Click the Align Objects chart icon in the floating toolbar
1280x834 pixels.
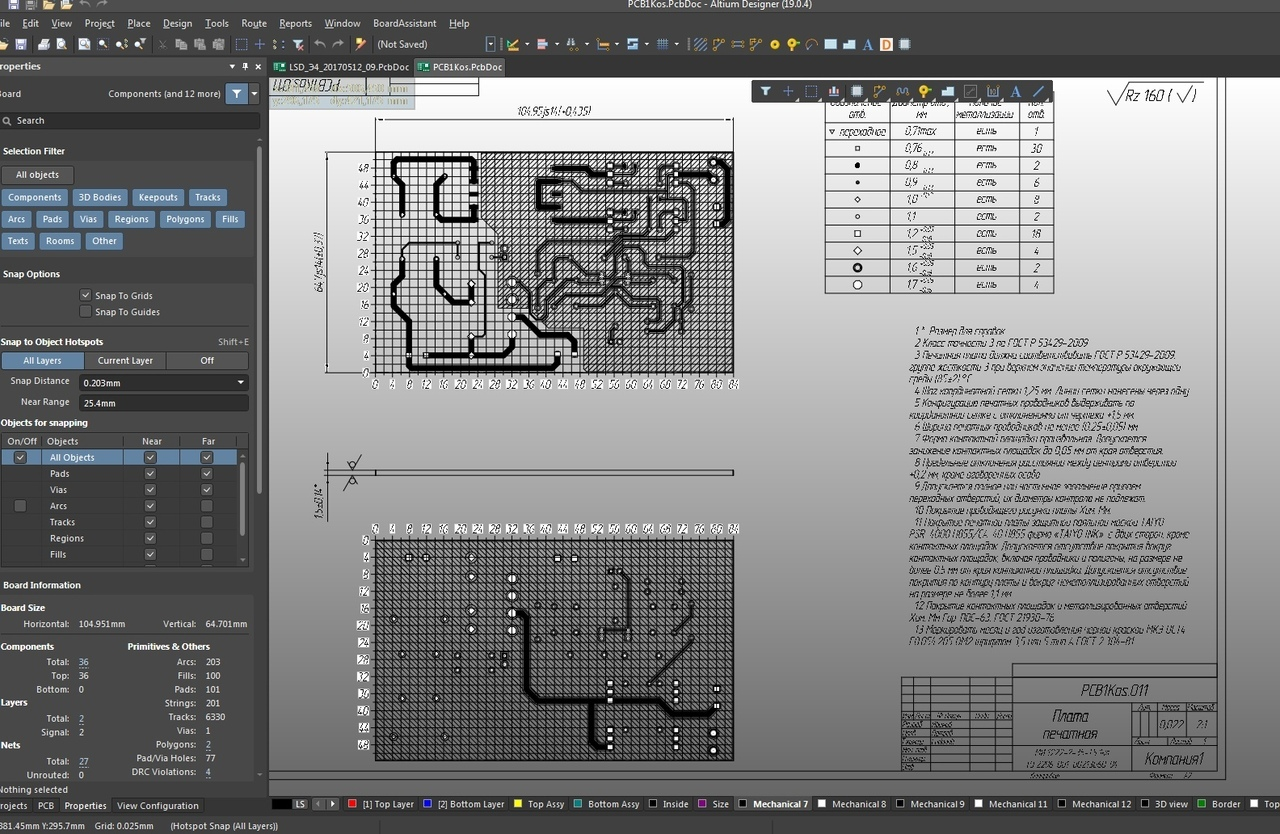coord(833,91)
